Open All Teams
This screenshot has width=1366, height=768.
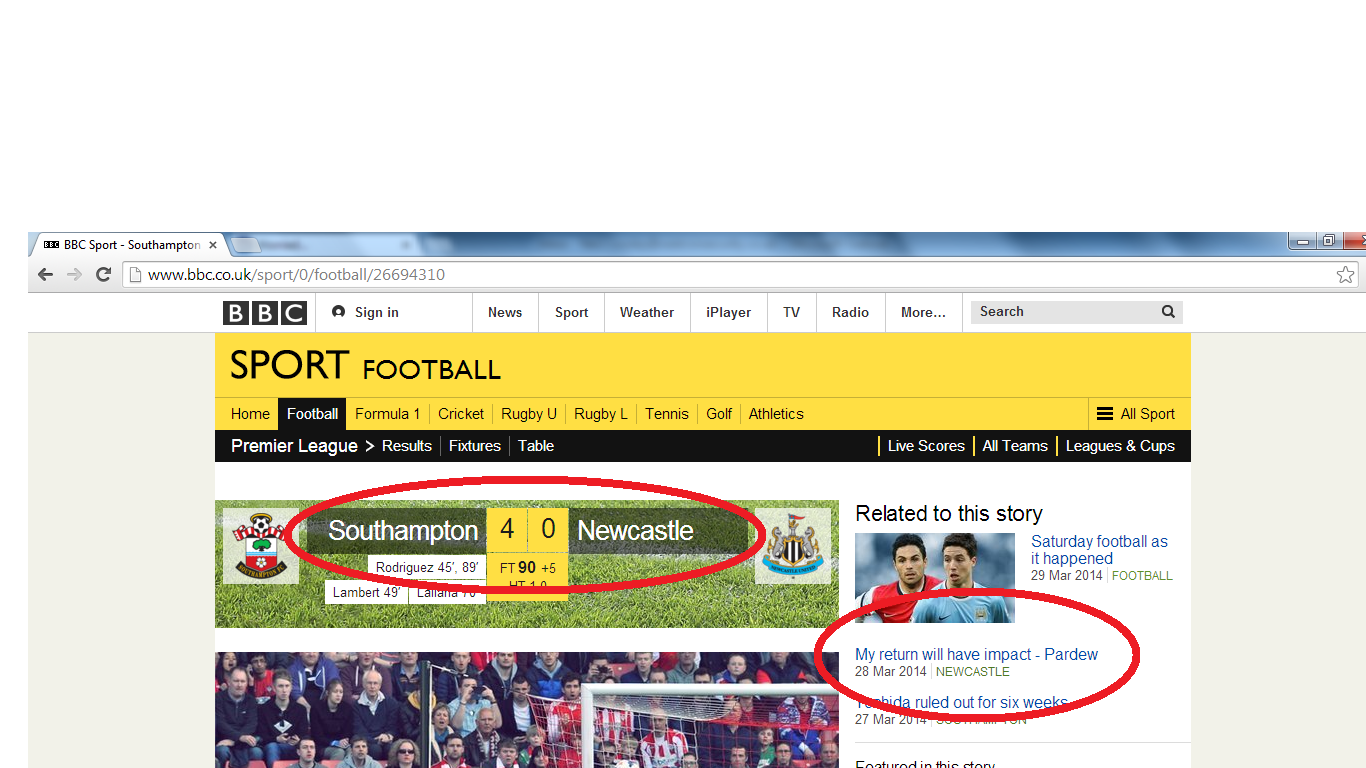point(1015,446)
